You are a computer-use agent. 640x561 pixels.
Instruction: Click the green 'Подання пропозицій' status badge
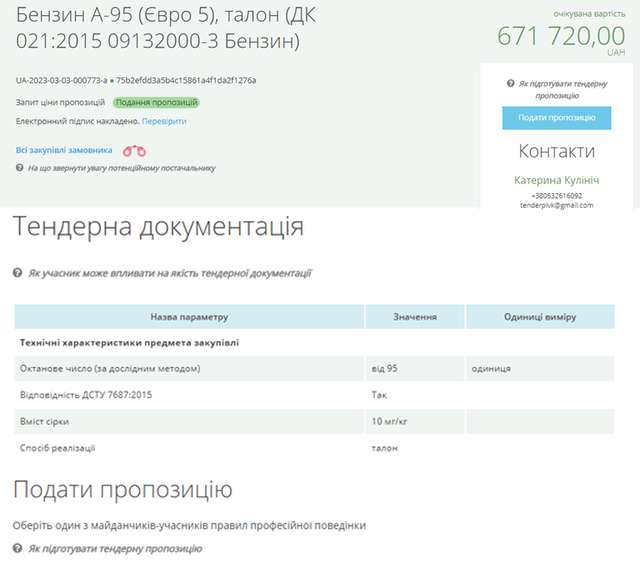point(157,102)
